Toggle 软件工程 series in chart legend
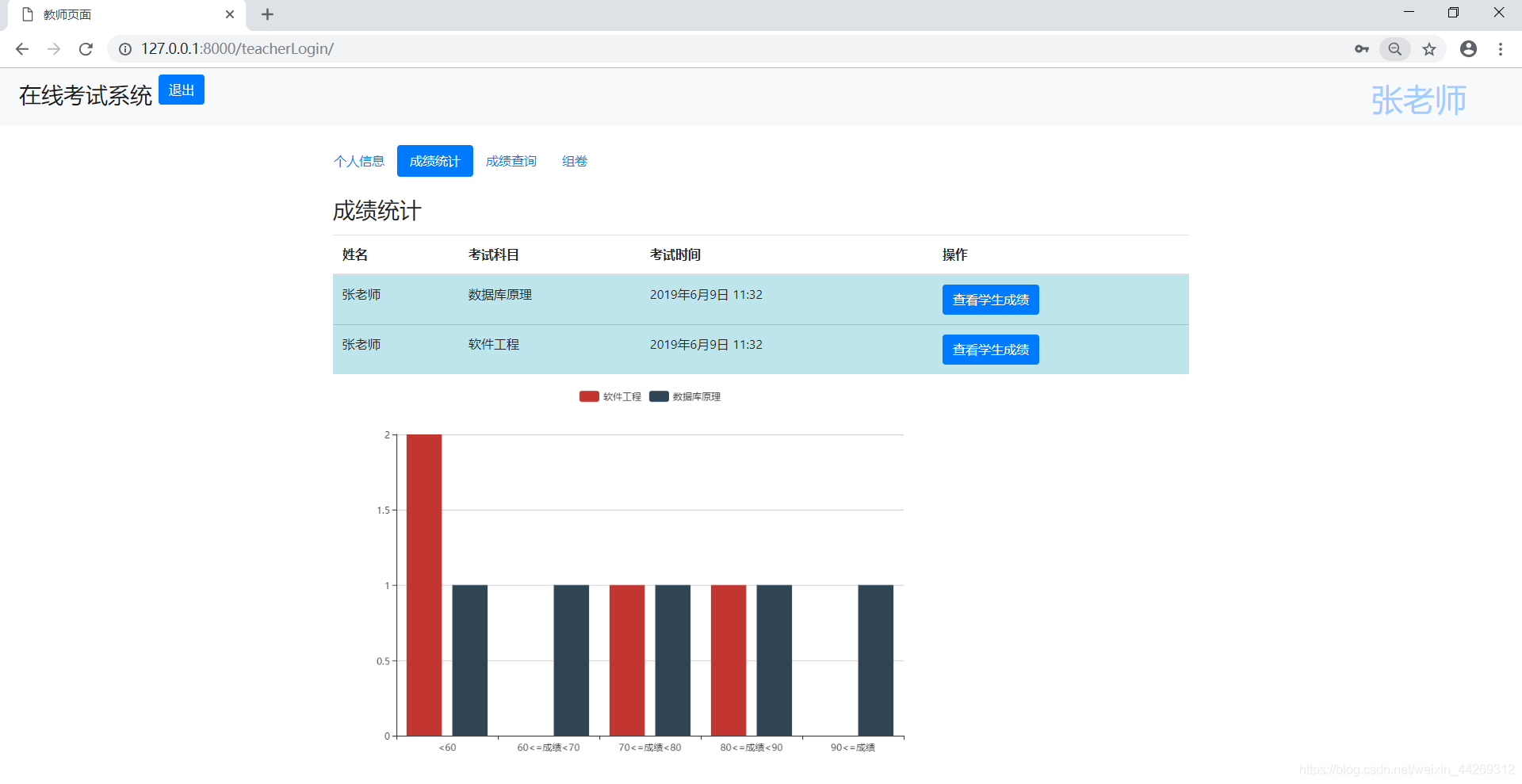The height and width of the screenshot is (784, 1522). (x=610, y=396)
